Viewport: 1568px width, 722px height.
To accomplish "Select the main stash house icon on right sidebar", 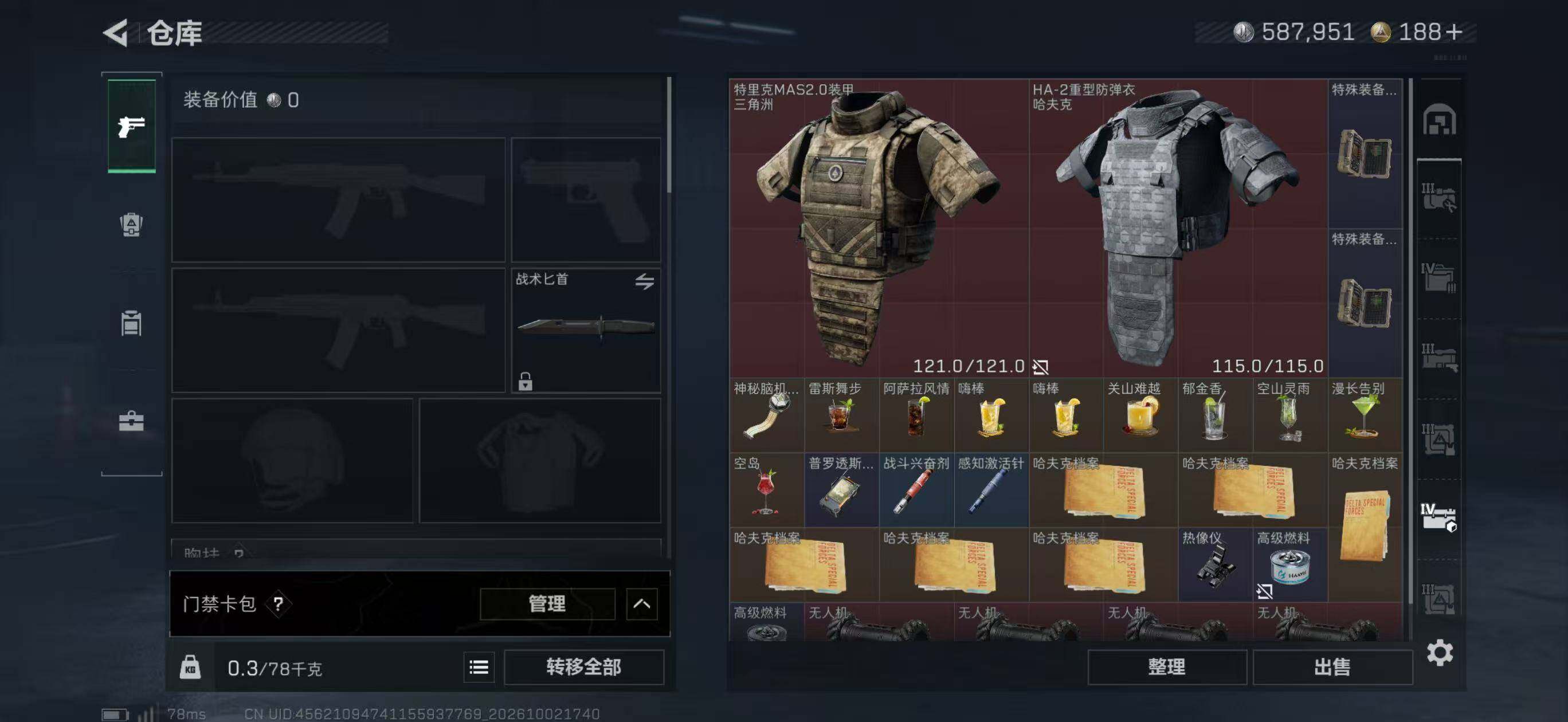I will 1439,119.
